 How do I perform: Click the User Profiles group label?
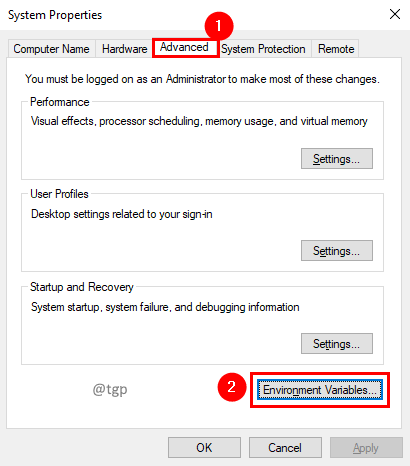[59, 194]
